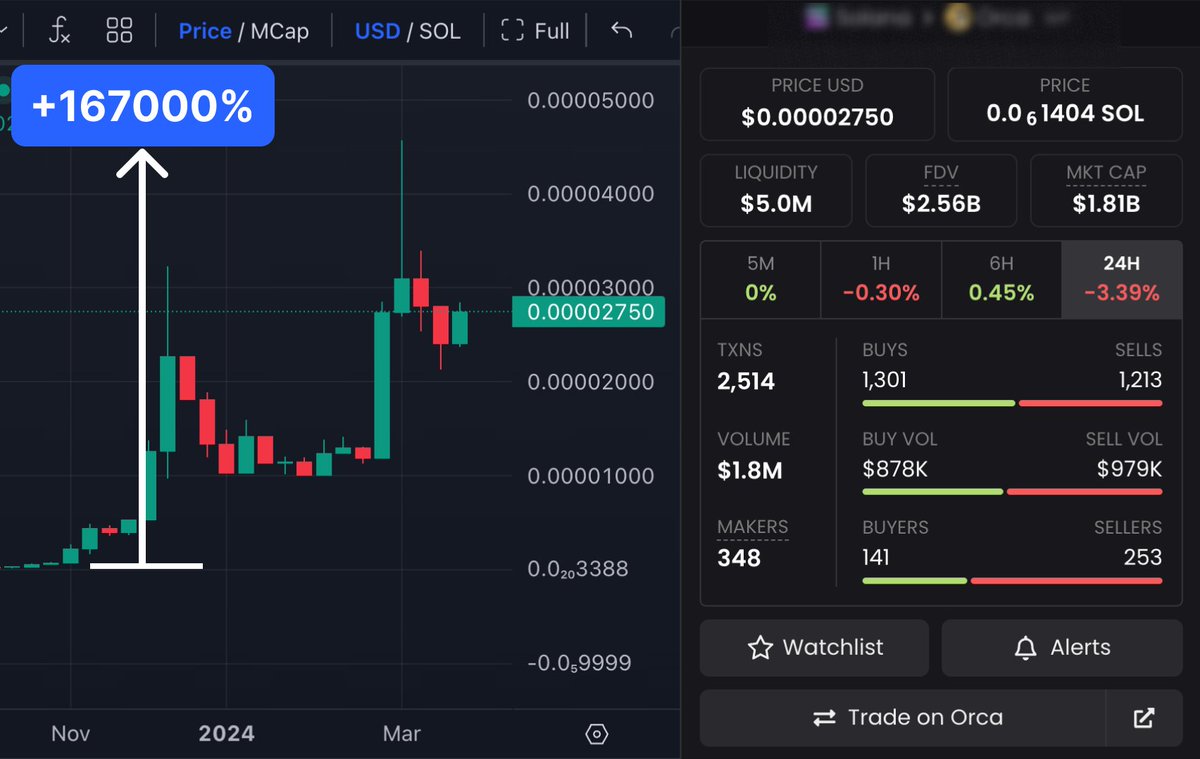The width and height of the screenshot is (1200, 759).
Task: Click the 0.00003000 price axis label
Action: (591, 288)
